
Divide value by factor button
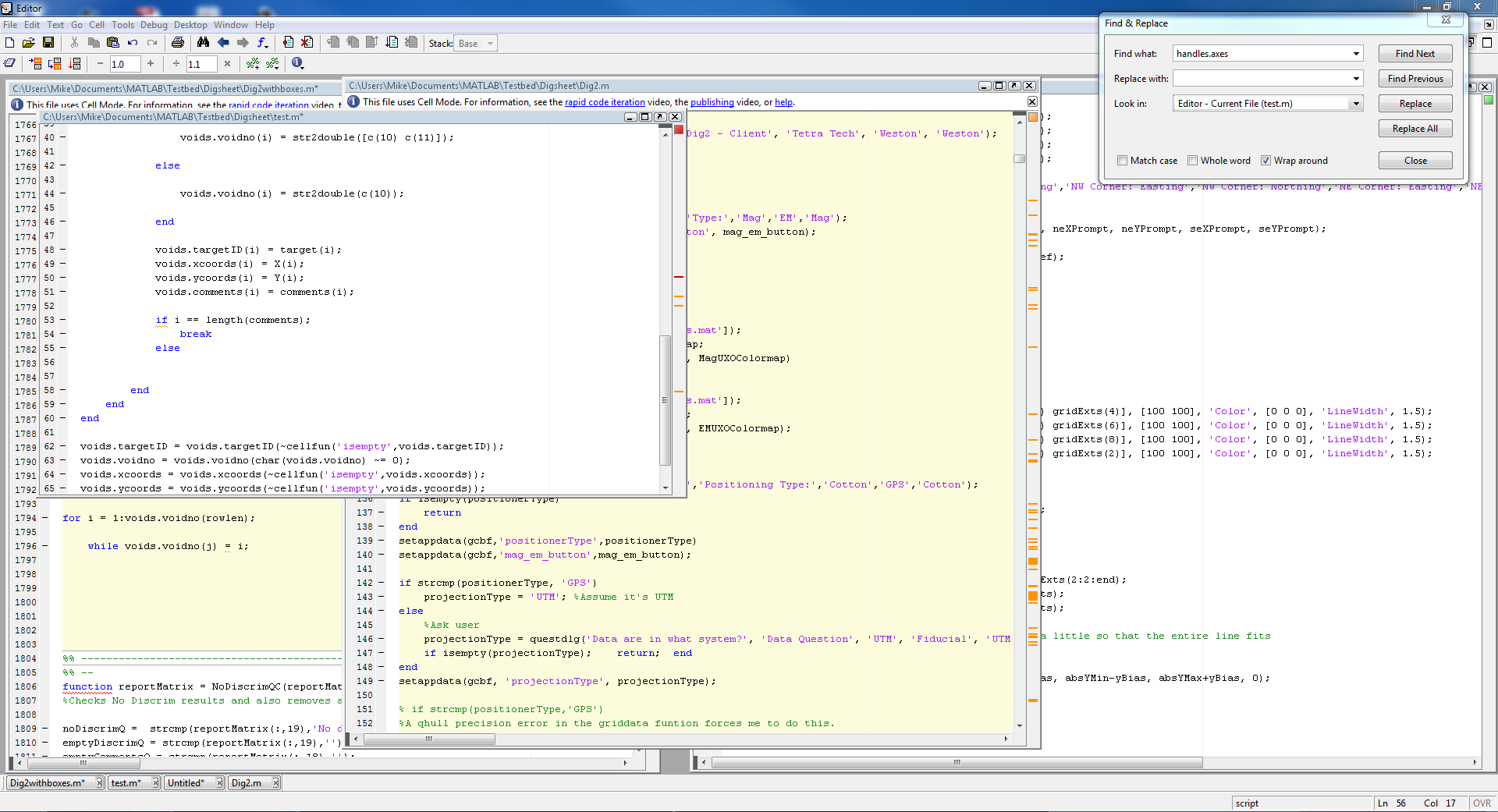click(176, 63)
